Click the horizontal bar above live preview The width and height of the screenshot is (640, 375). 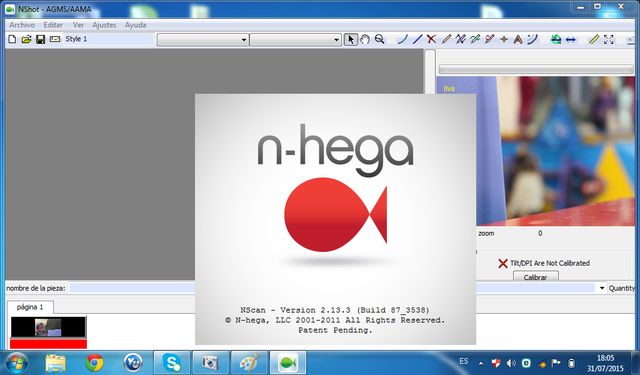[x=536, y=69]
